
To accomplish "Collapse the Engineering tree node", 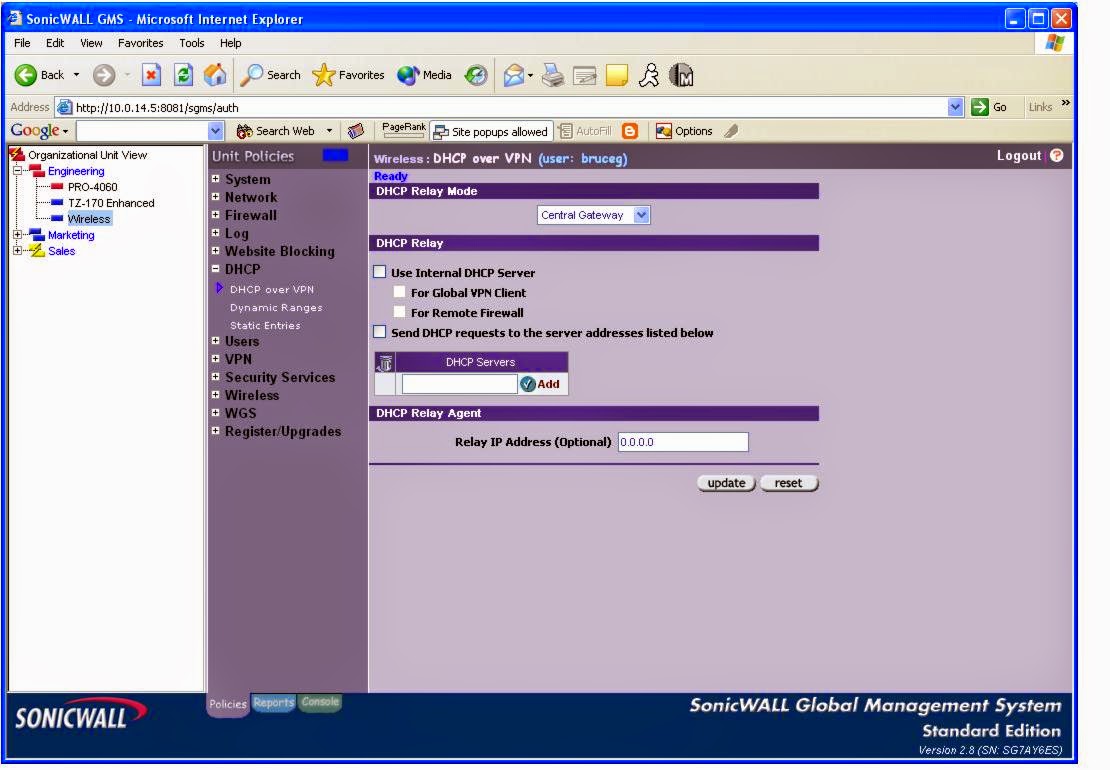I will click(x=18, y=171).
